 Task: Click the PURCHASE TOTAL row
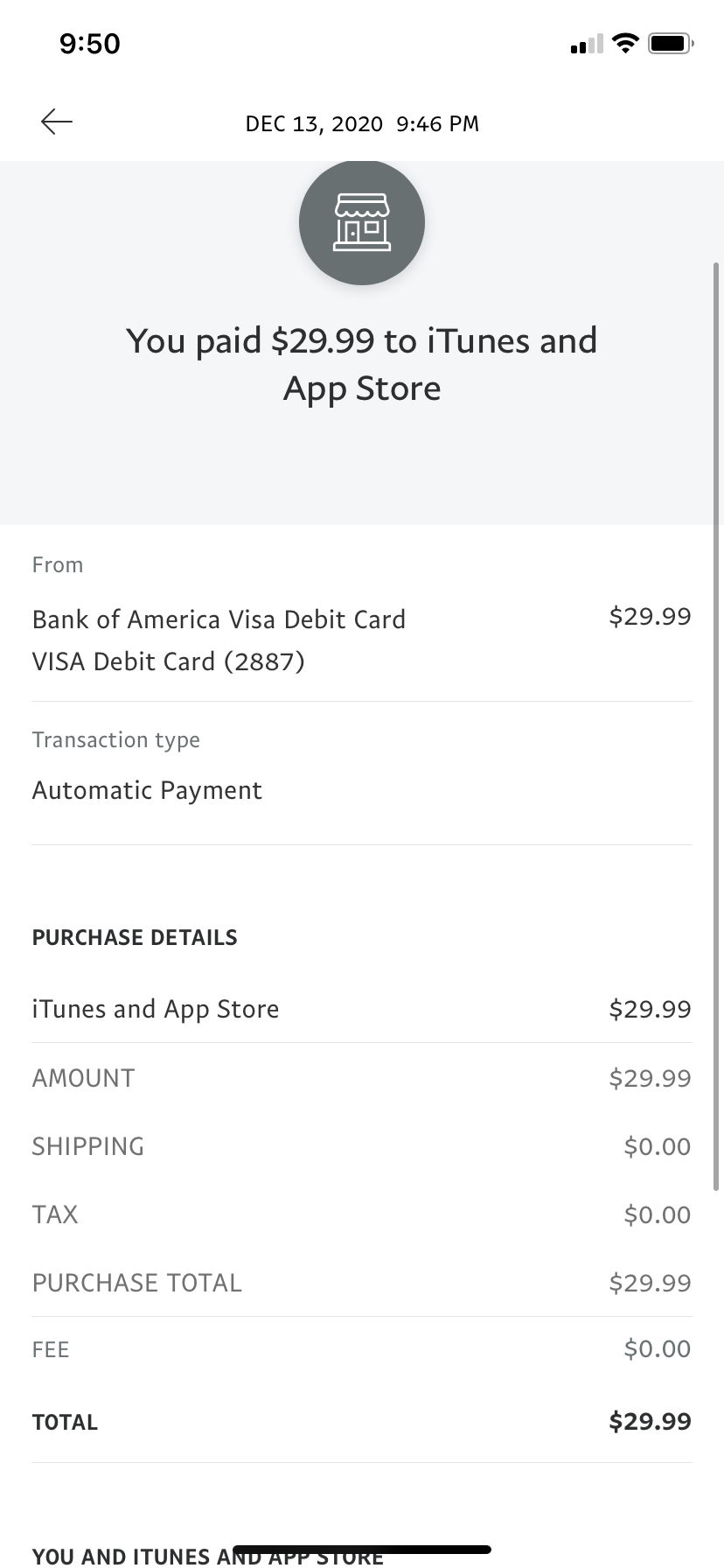362,1283
